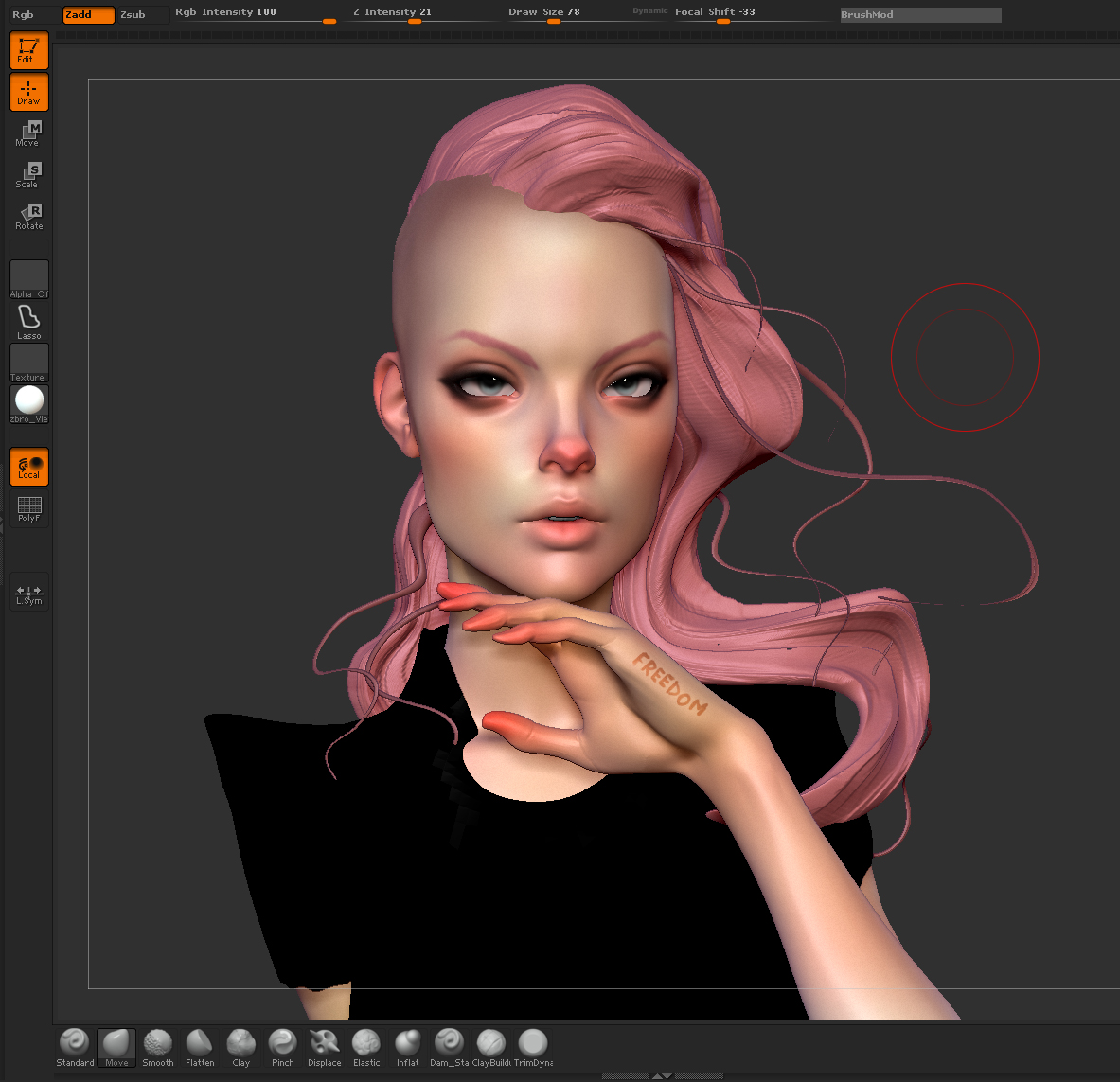1120x1082 pixels.
Task: Activate Edit mode button
Action: tap(29, 50)
